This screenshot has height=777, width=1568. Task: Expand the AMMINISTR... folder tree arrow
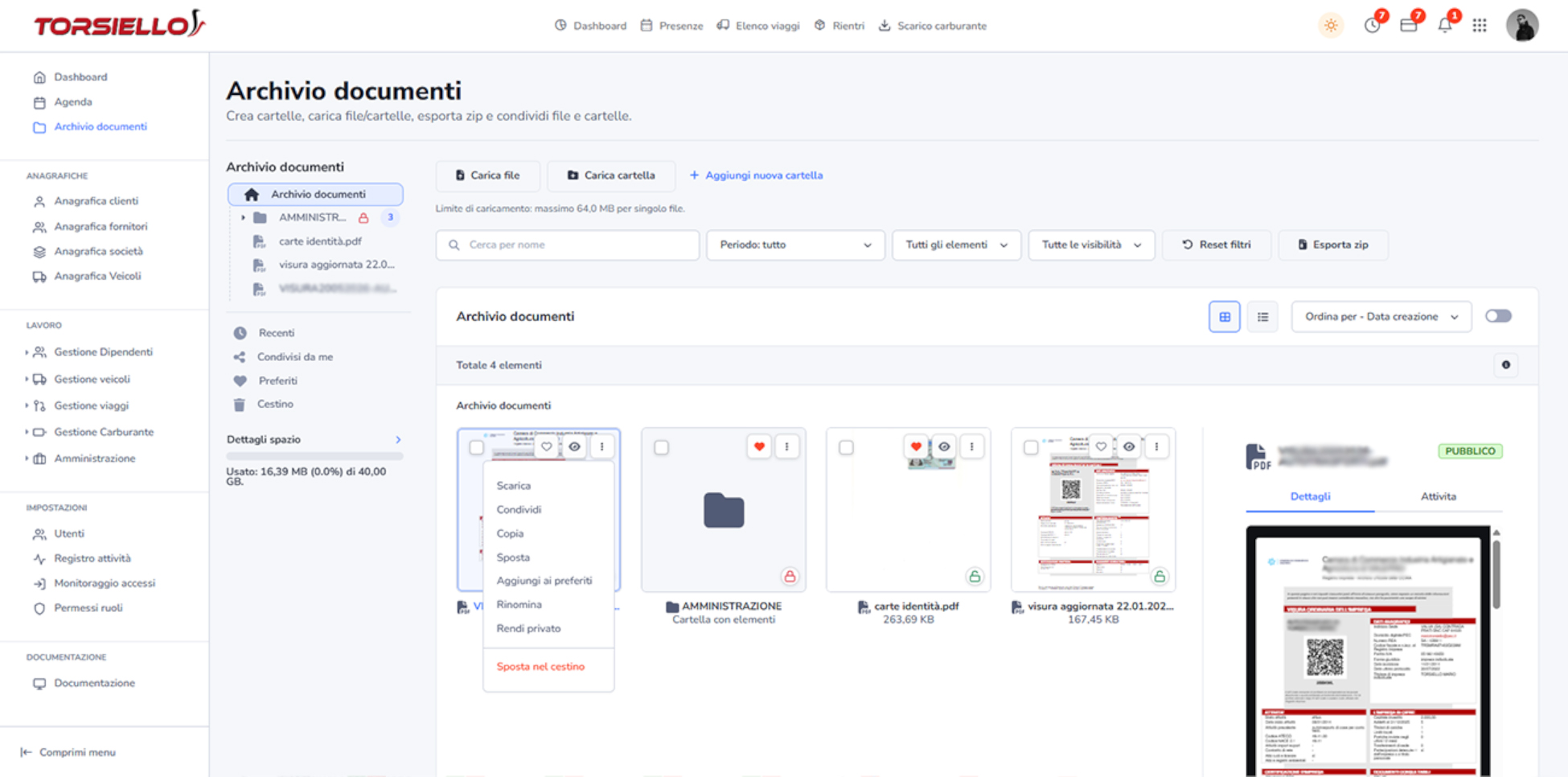243,217
